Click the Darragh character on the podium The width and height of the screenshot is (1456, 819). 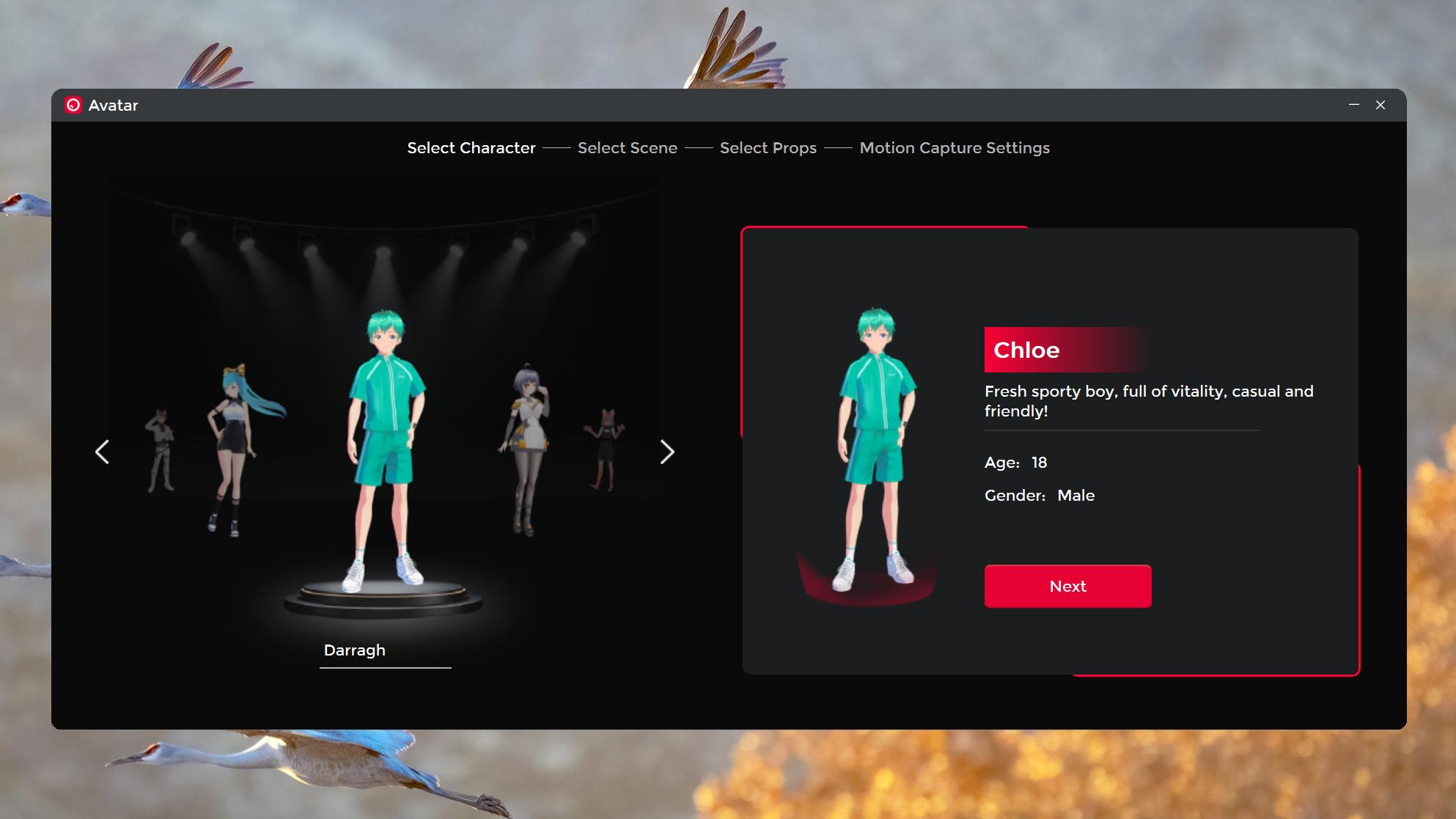[386, 440]
